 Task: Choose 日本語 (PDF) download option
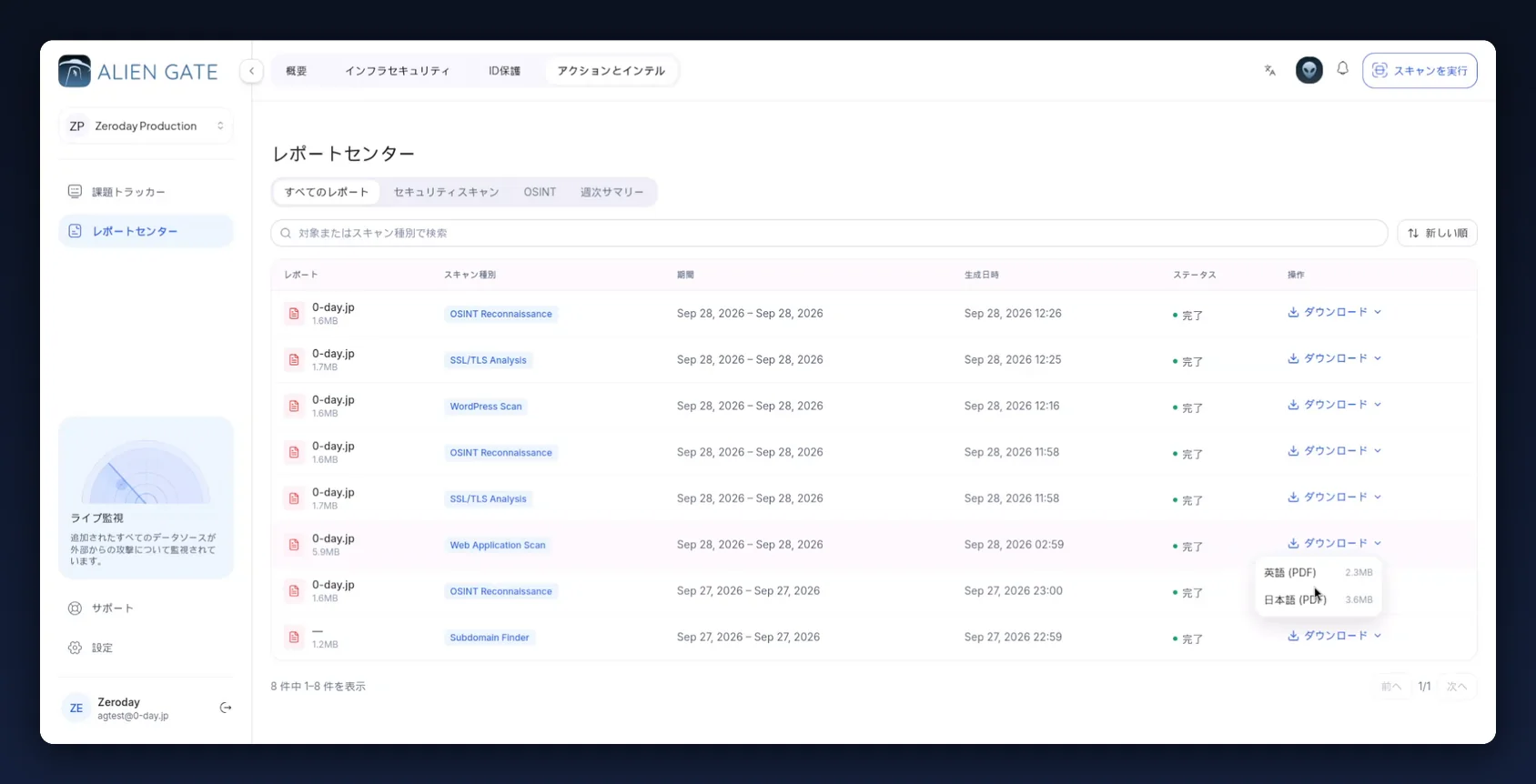pyautogui.click(x=1318, y=599)
